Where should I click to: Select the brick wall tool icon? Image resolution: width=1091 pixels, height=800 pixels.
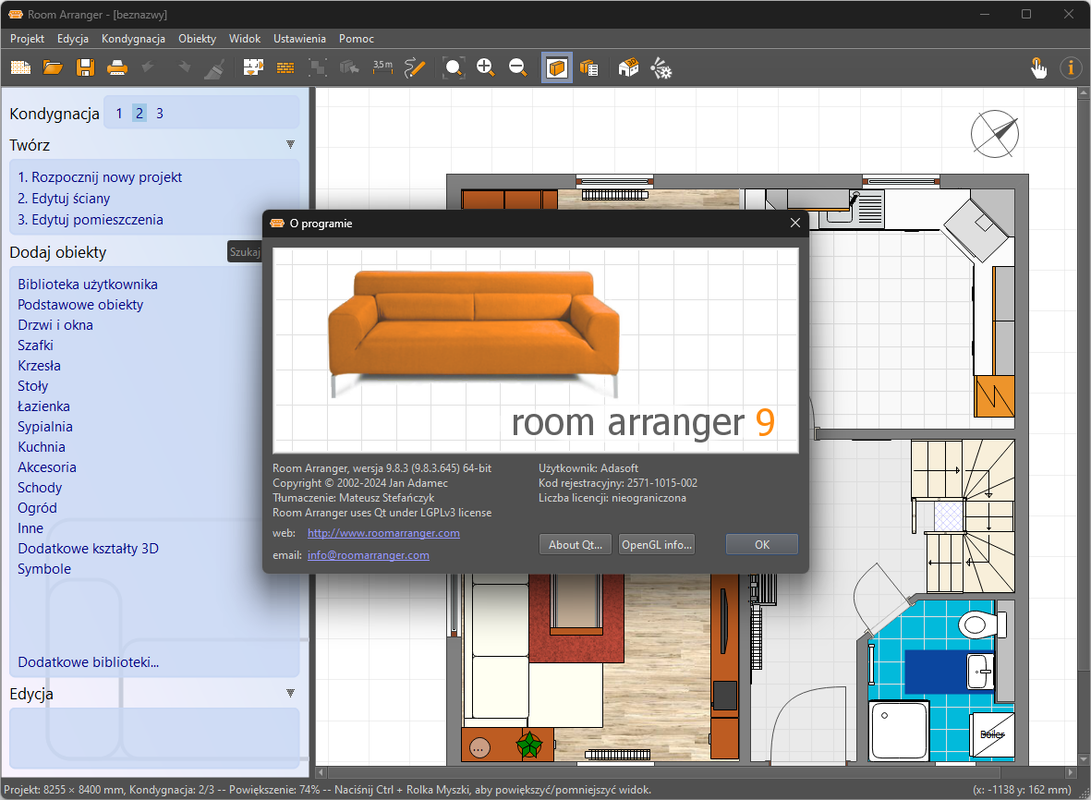pos(285,67)
